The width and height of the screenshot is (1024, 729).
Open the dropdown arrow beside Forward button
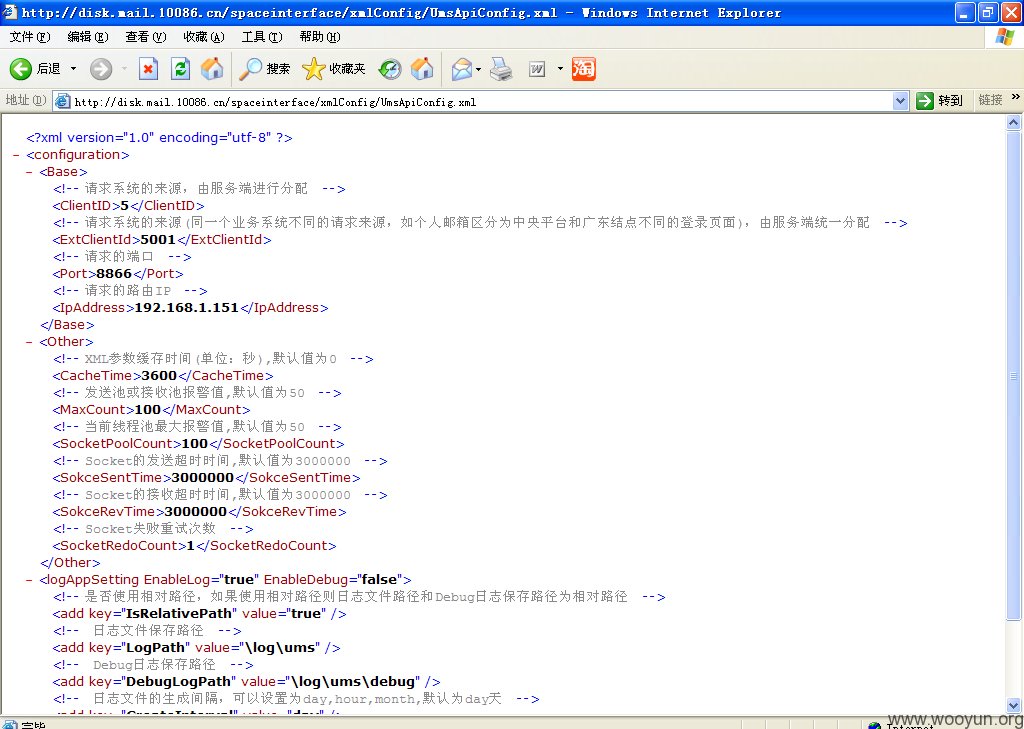click(x=124, y=69)
